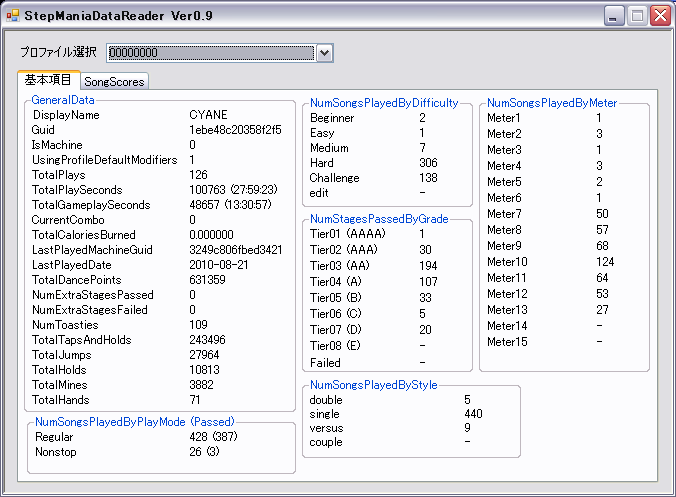
Task: Click the Nonstop play mode value 26 (3)
Action: point(204,452)
